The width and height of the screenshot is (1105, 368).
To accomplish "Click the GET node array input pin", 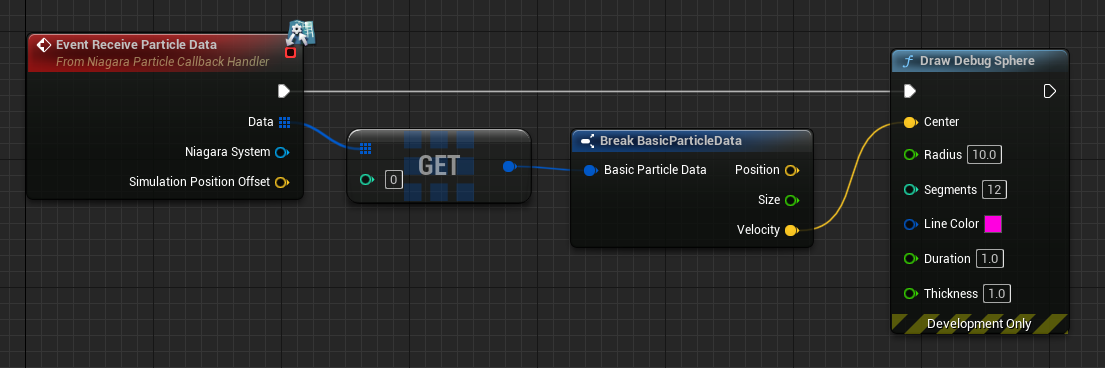I will 365,148.
